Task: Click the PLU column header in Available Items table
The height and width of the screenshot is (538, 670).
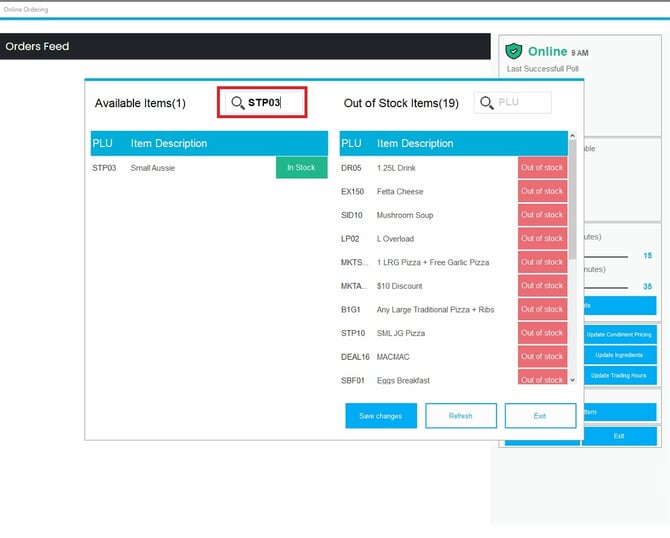Action: (x=103, y=143)
